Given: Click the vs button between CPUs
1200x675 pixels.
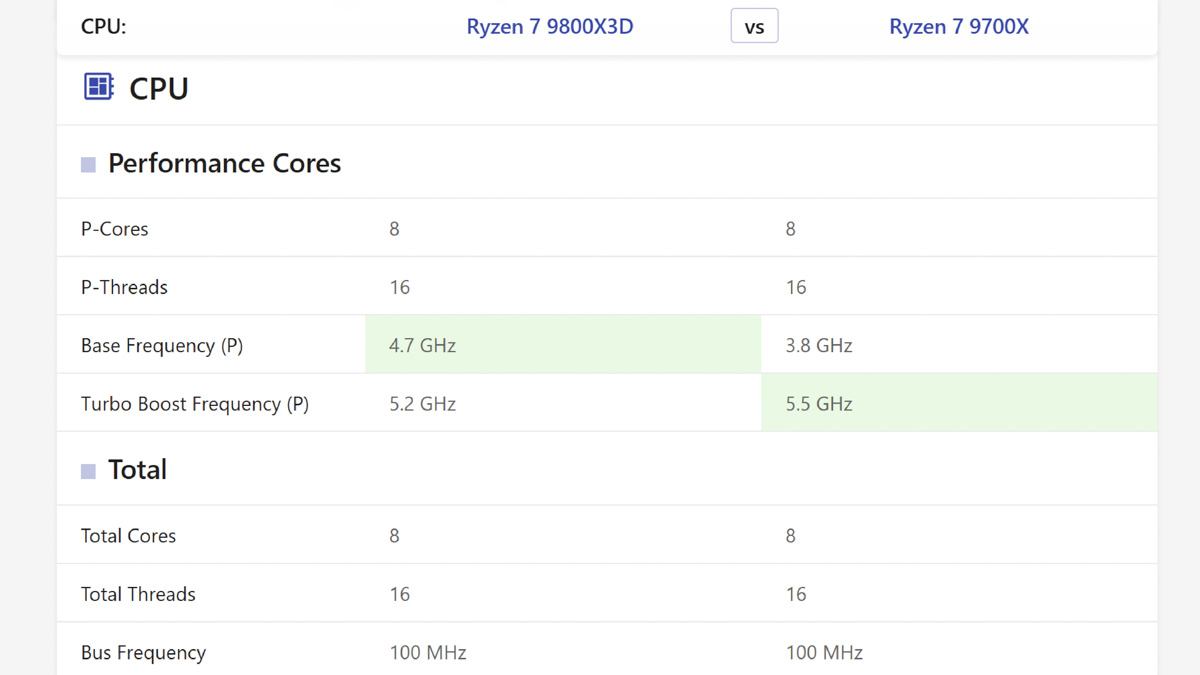Looking at the screenshot, I should point(755,27).
